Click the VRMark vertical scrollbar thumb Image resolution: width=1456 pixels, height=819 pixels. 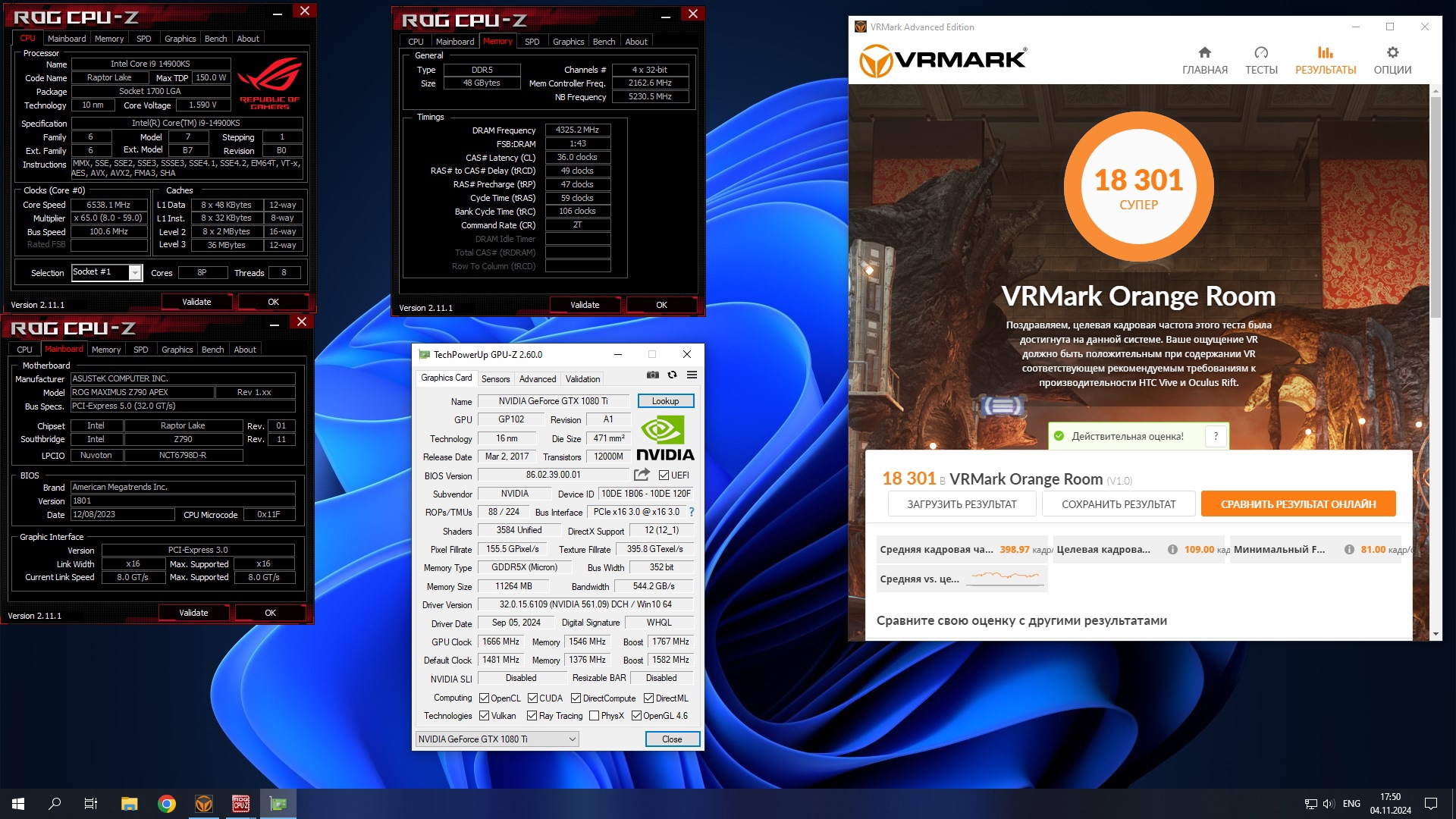click(1435, 206)
